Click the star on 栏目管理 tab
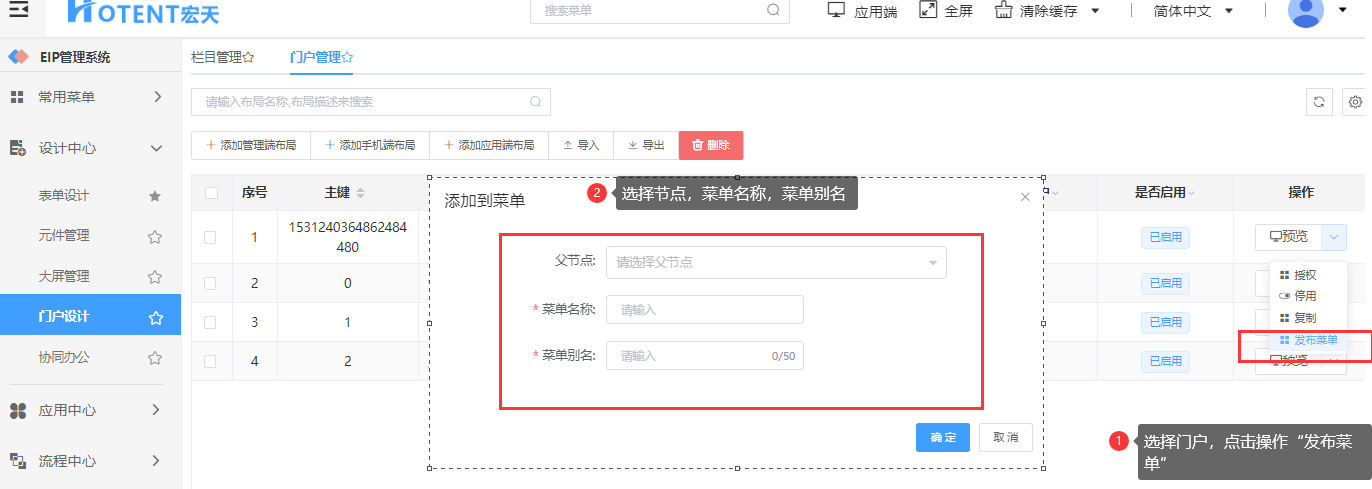 tap(248, 58)
